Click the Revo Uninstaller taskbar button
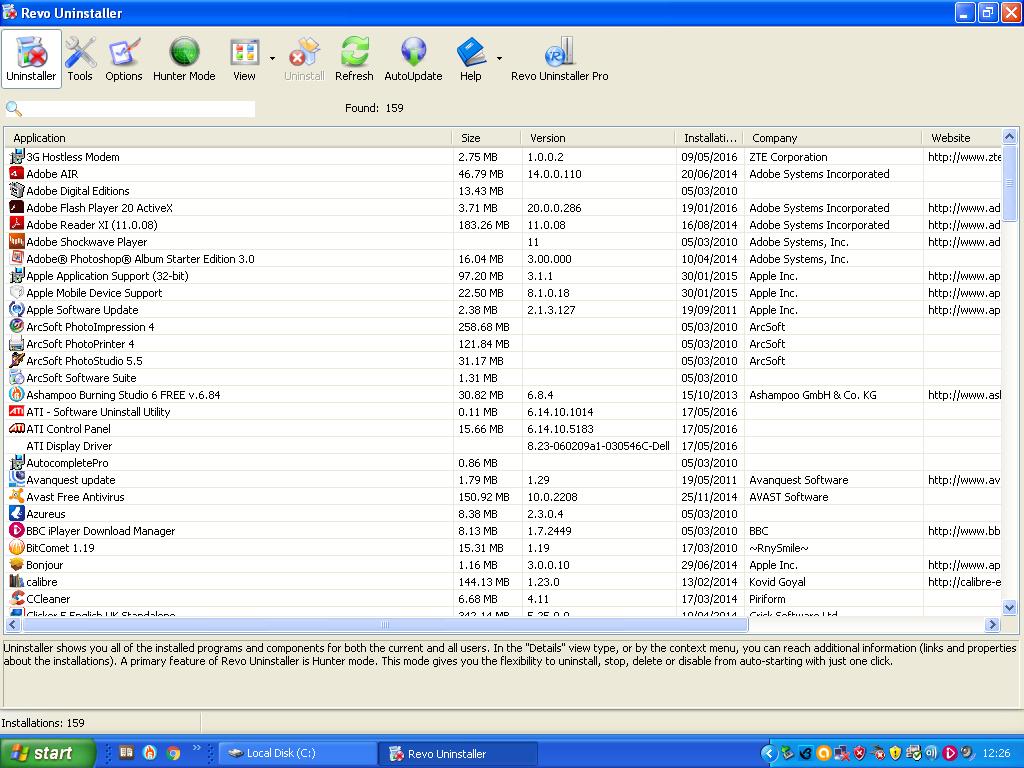Viewport: 1024px width, 768px height. click(x=459, y=753)
